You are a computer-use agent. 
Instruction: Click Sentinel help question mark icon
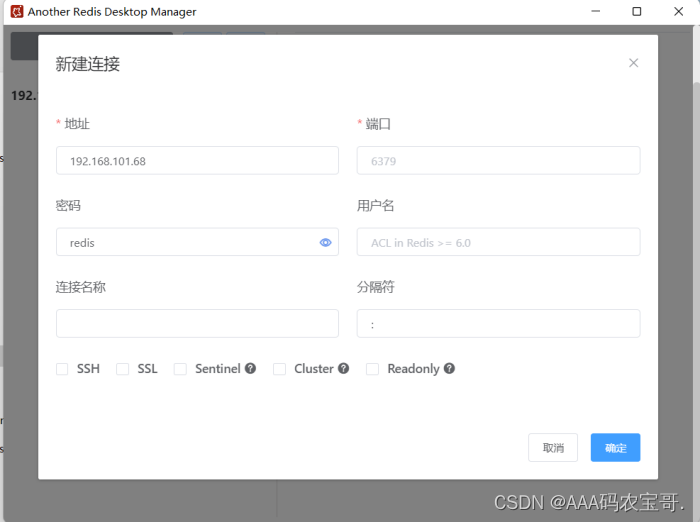(250, 368)
